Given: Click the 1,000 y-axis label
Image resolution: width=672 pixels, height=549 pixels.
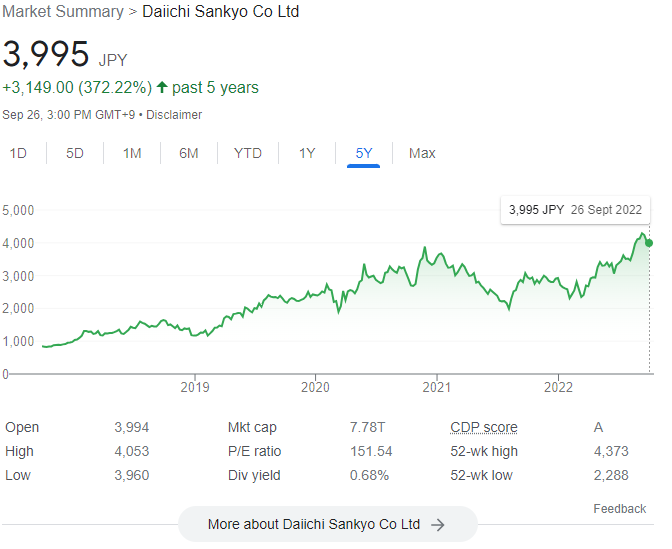Looking at the screenshot, I should [x=18, y=342].
